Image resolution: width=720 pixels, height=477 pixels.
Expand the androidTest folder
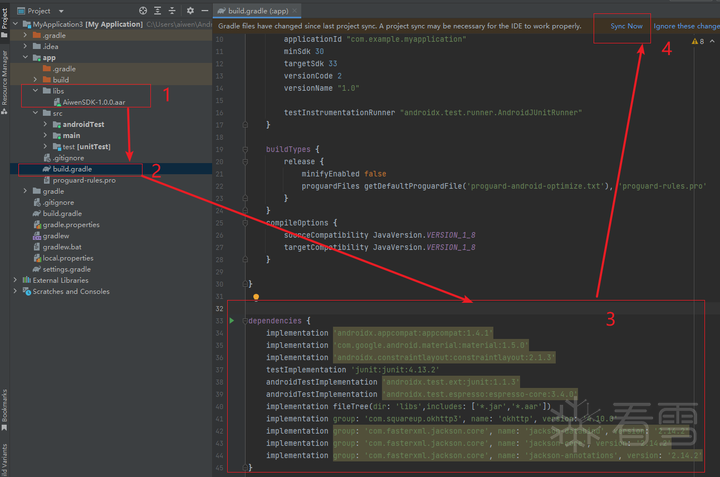(x=45, y=124)
